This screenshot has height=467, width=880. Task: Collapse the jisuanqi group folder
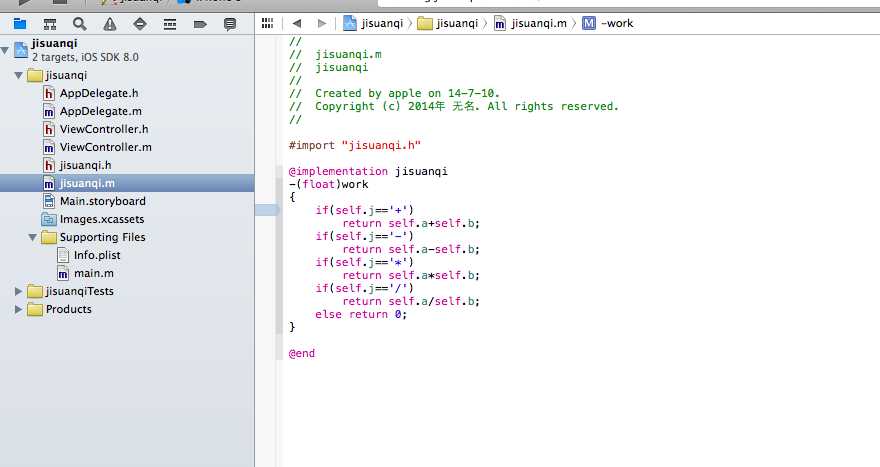pos(19,75)
